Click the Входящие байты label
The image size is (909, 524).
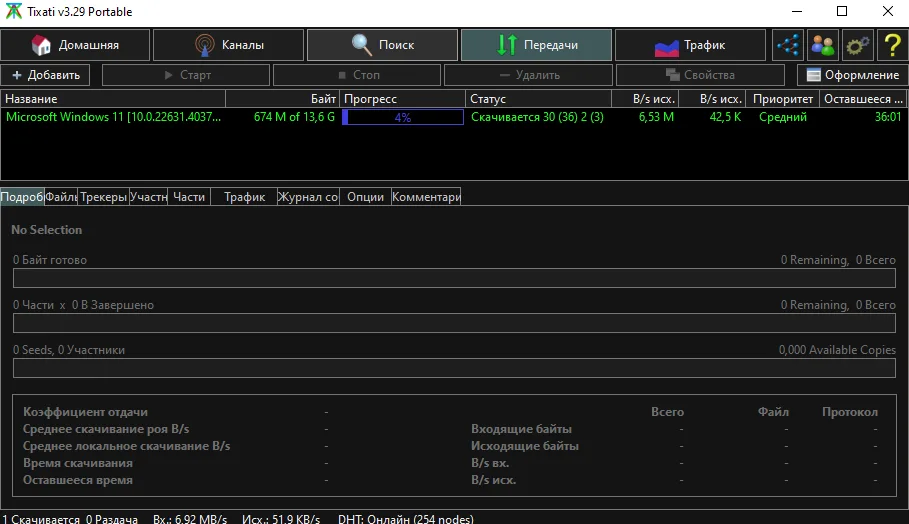[521, 429]
